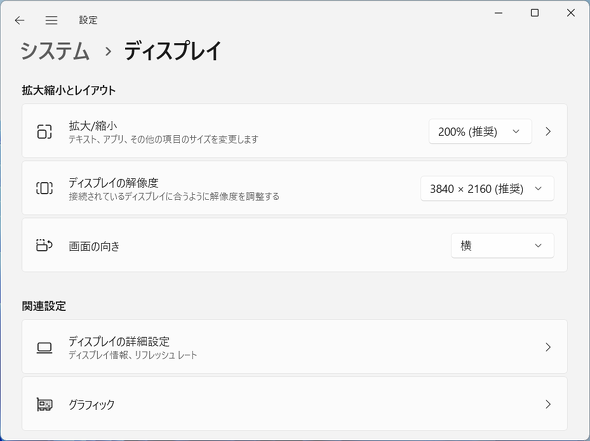
Task: Click the ディスプレイの詳細設定 monitor icon
Action: (44, 347)
